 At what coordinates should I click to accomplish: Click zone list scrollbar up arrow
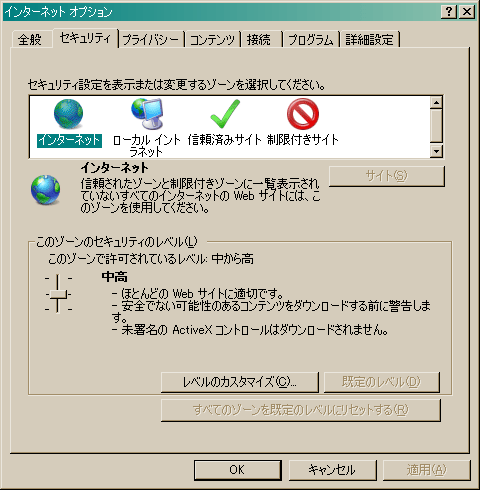click(436, 102)
